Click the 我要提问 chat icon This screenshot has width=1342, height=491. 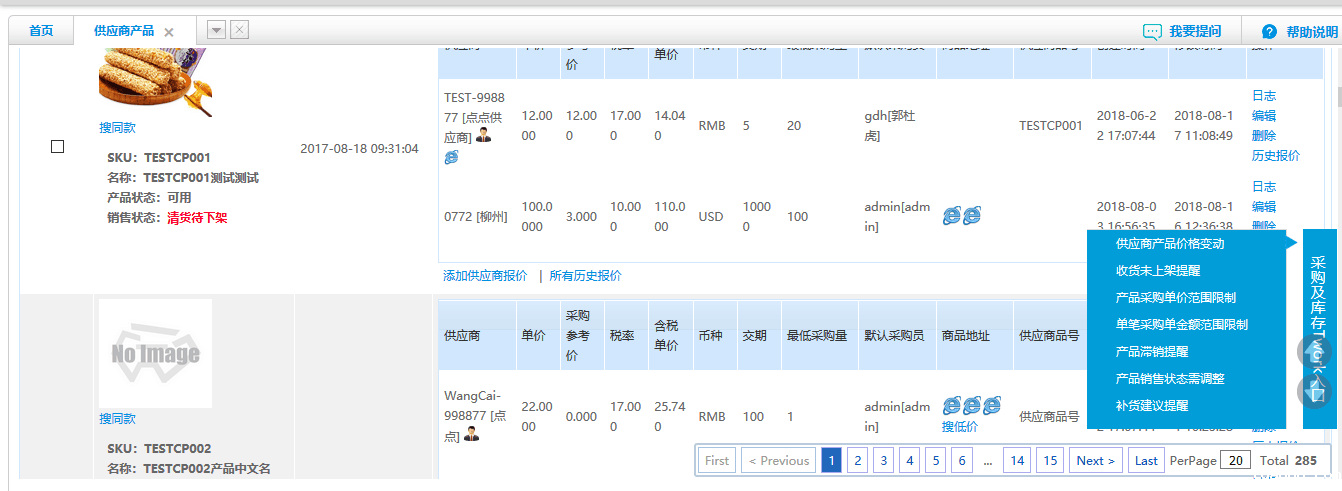[1153, 32]
